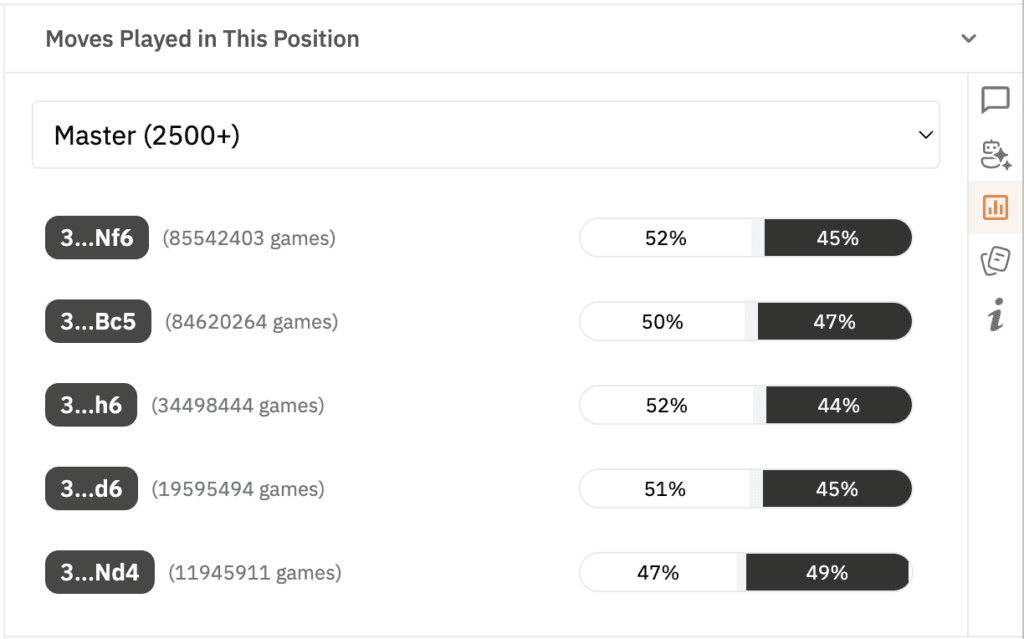Pick the 3...Nd4 move
The height and width of the screenshot is (639, 1024).
pos(100,572)
